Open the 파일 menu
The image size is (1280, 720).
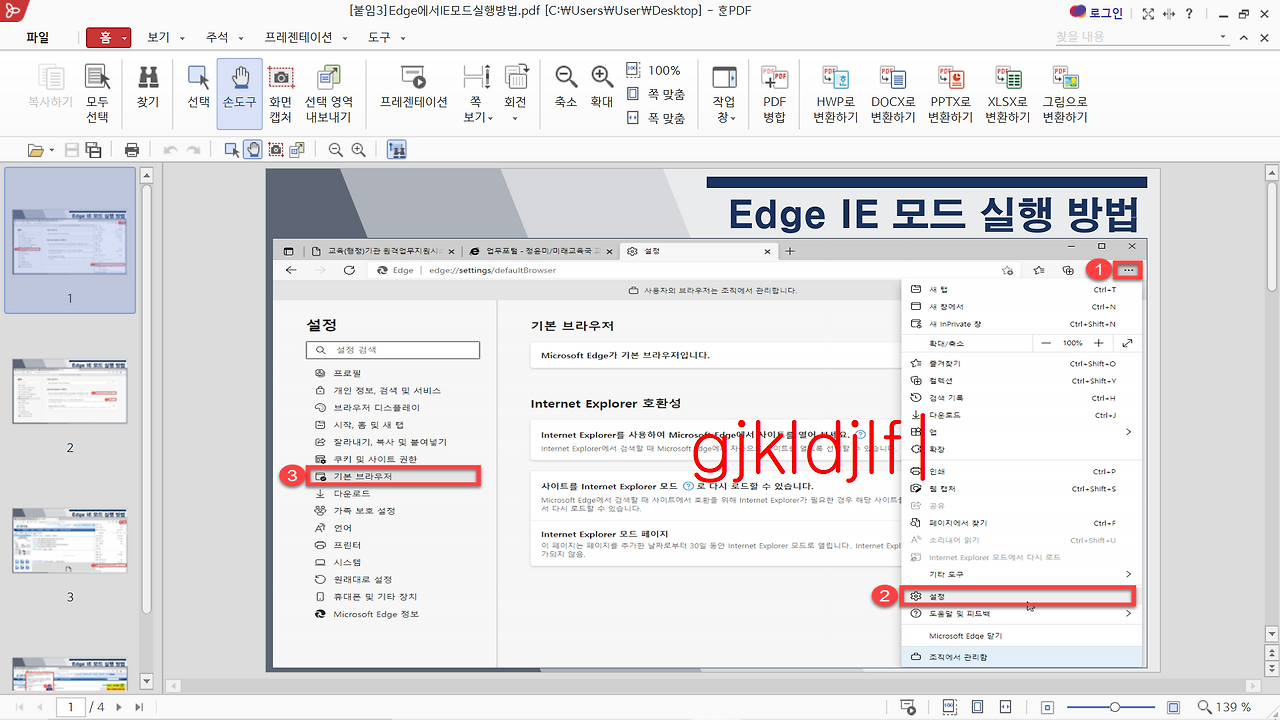click(38, 37)
